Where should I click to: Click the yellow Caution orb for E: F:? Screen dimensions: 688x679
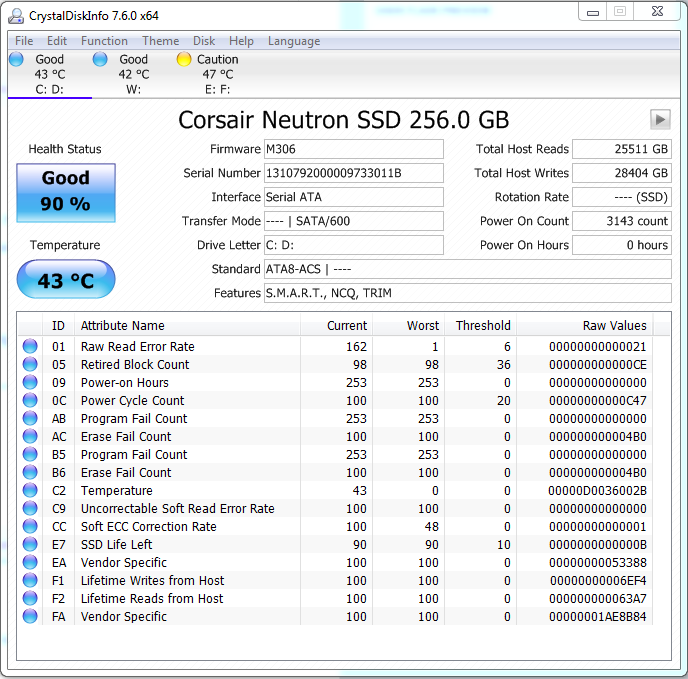pos(184,60)
